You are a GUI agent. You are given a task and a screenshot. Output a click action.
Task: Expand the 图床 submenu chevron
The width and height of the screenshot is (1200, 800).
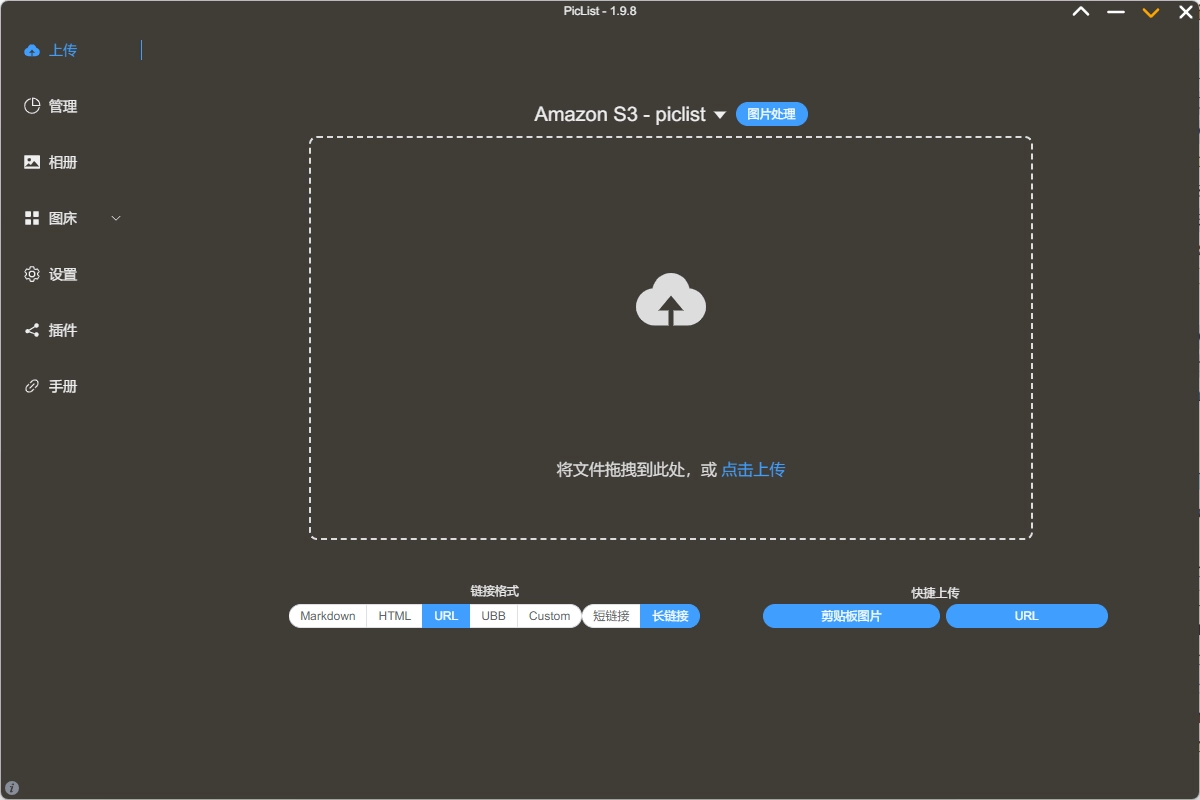115,218
